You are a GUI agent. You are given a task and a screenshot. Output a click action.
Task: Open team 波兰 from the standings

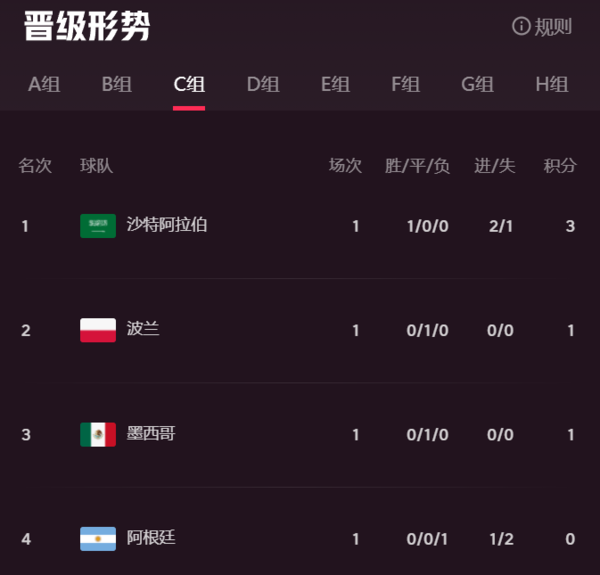143,329
